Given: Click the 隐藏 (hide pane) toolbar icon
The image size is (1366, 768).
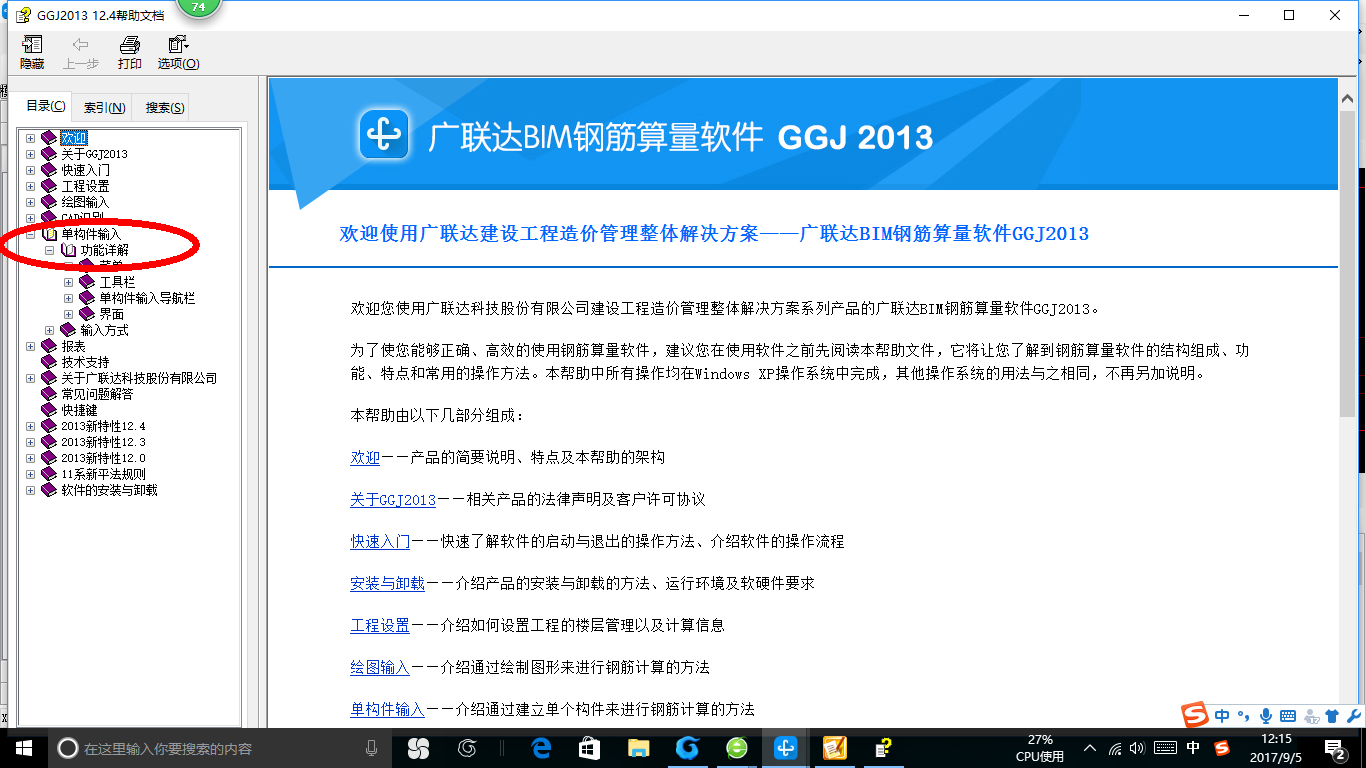Looking at the screenshot, I should pyautogui.click(x=32, y=45).
